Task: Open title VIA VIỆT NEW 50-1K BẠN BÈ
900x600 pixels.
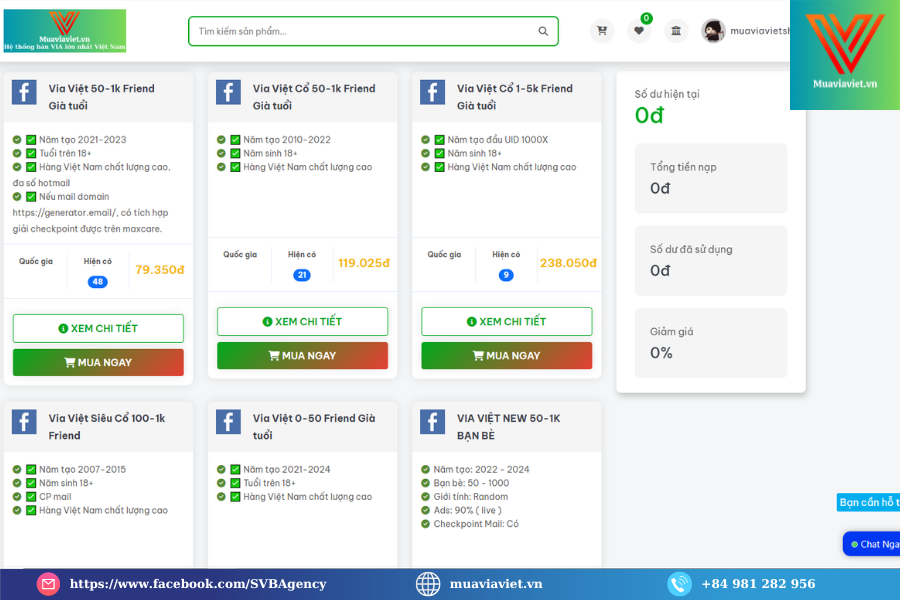Action: [x=509, y=427]
